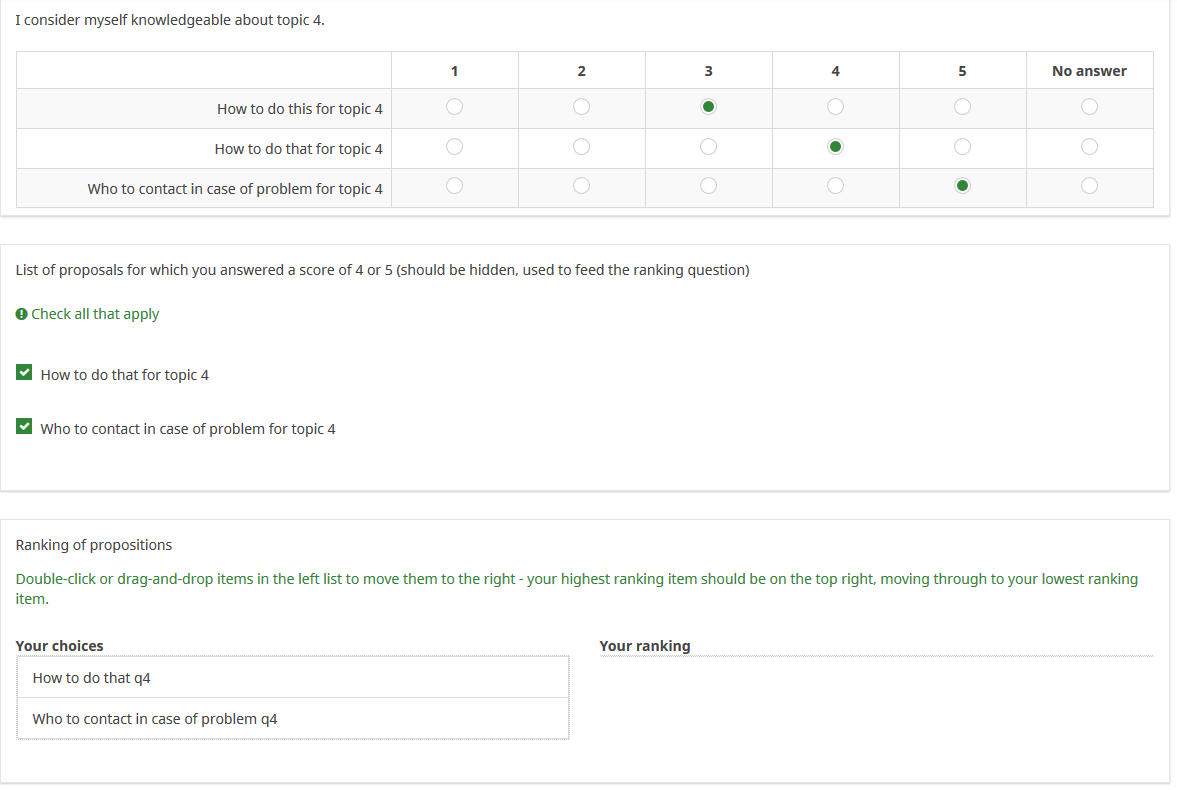Select 'No answer' for 'Who to contact' row
The image size is (1177, 790).
[1089, 186]
